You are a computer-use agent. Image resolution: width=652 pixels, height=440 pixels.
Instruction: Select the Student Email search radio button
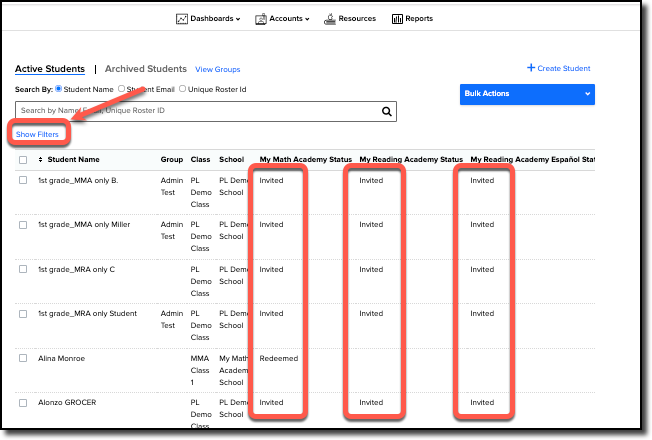121,89
